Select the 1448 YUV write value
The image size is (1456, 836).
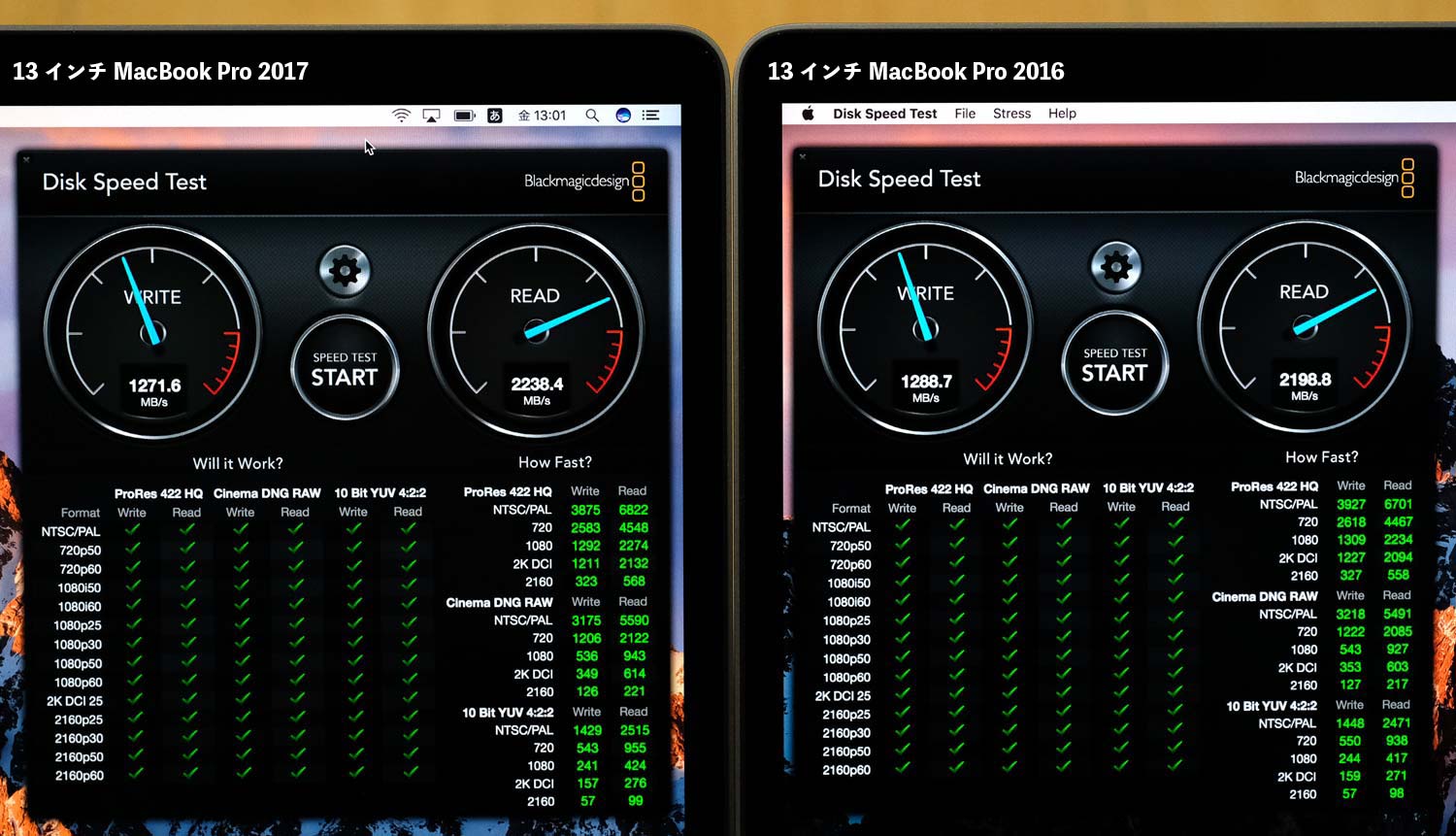tap(1350, 723)
